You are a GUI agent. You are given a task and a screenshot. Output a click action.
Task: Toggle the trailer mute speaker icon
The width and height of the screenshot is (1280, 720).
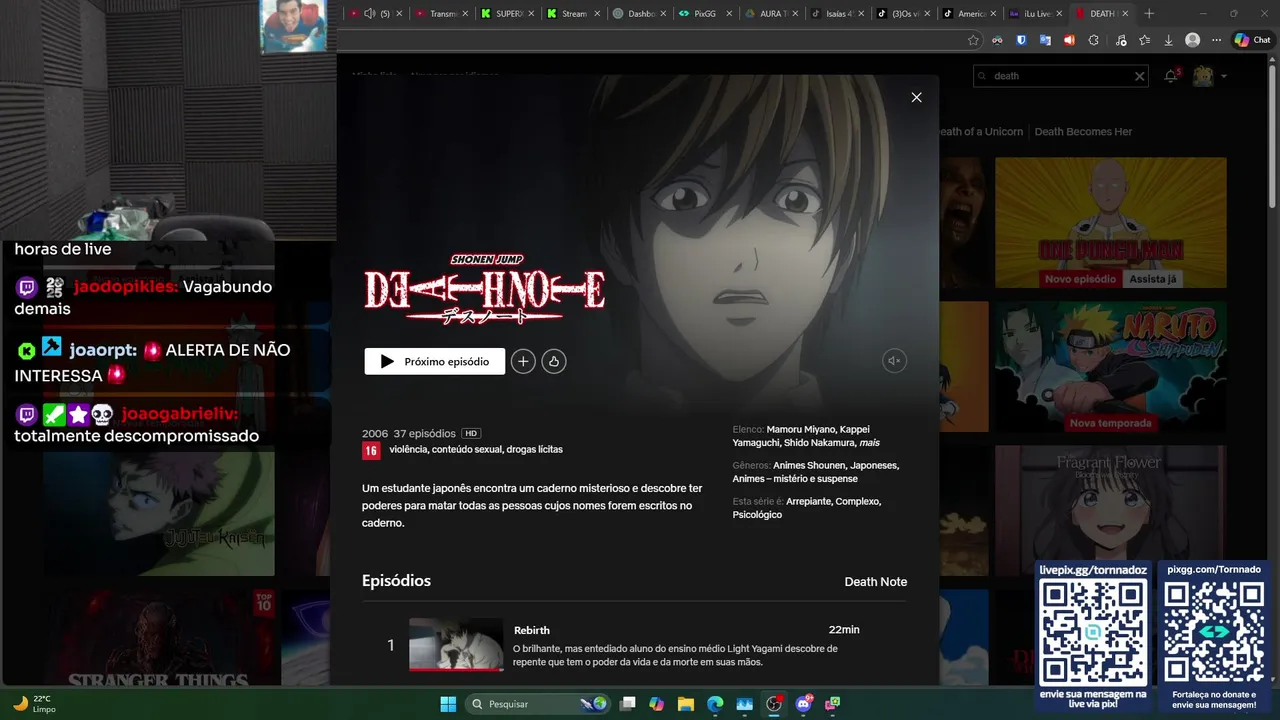(x=895, y=361)
